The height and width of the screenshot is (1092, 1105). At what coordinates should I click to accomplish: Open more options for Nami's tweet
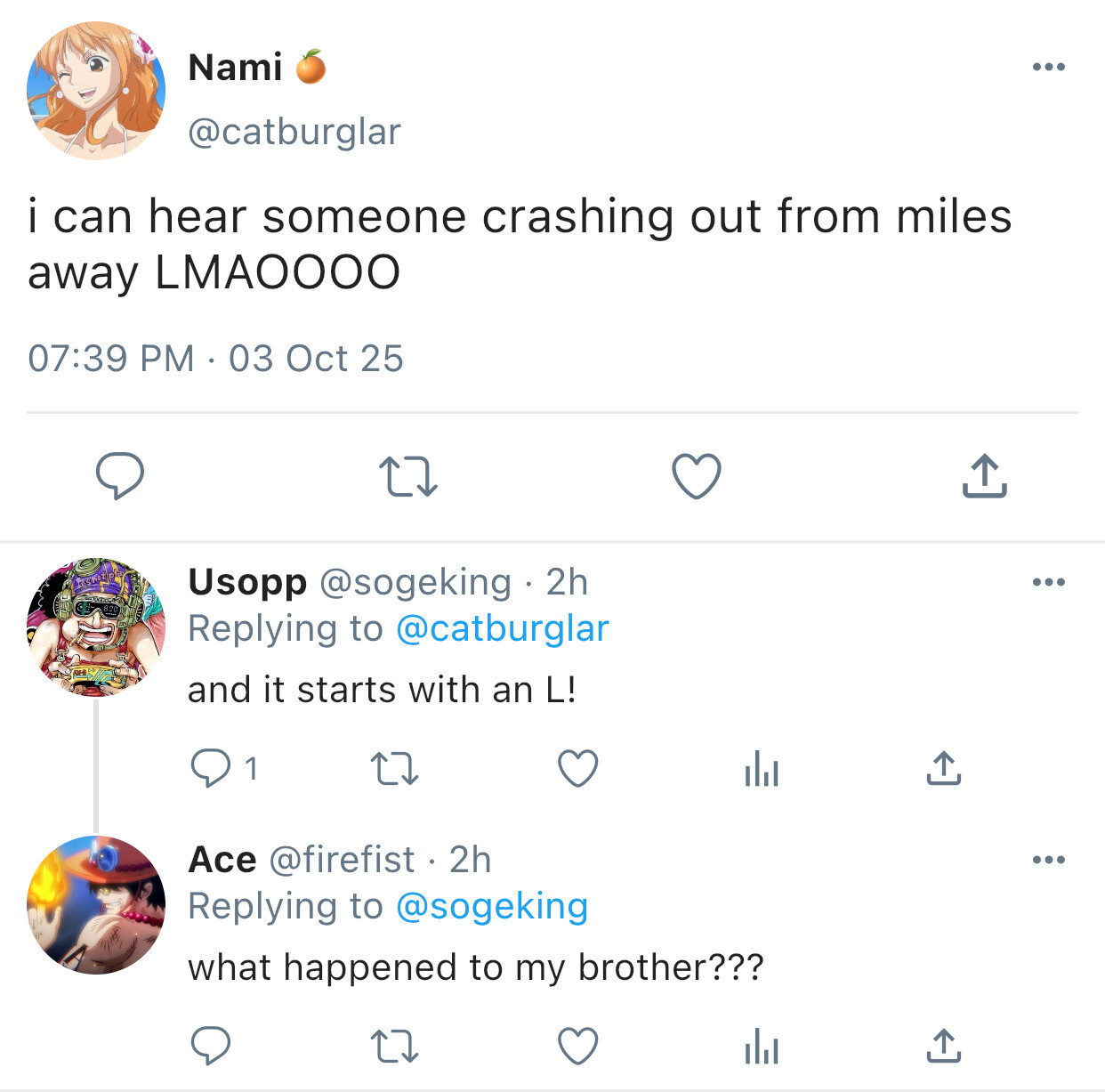(1049, 67)
